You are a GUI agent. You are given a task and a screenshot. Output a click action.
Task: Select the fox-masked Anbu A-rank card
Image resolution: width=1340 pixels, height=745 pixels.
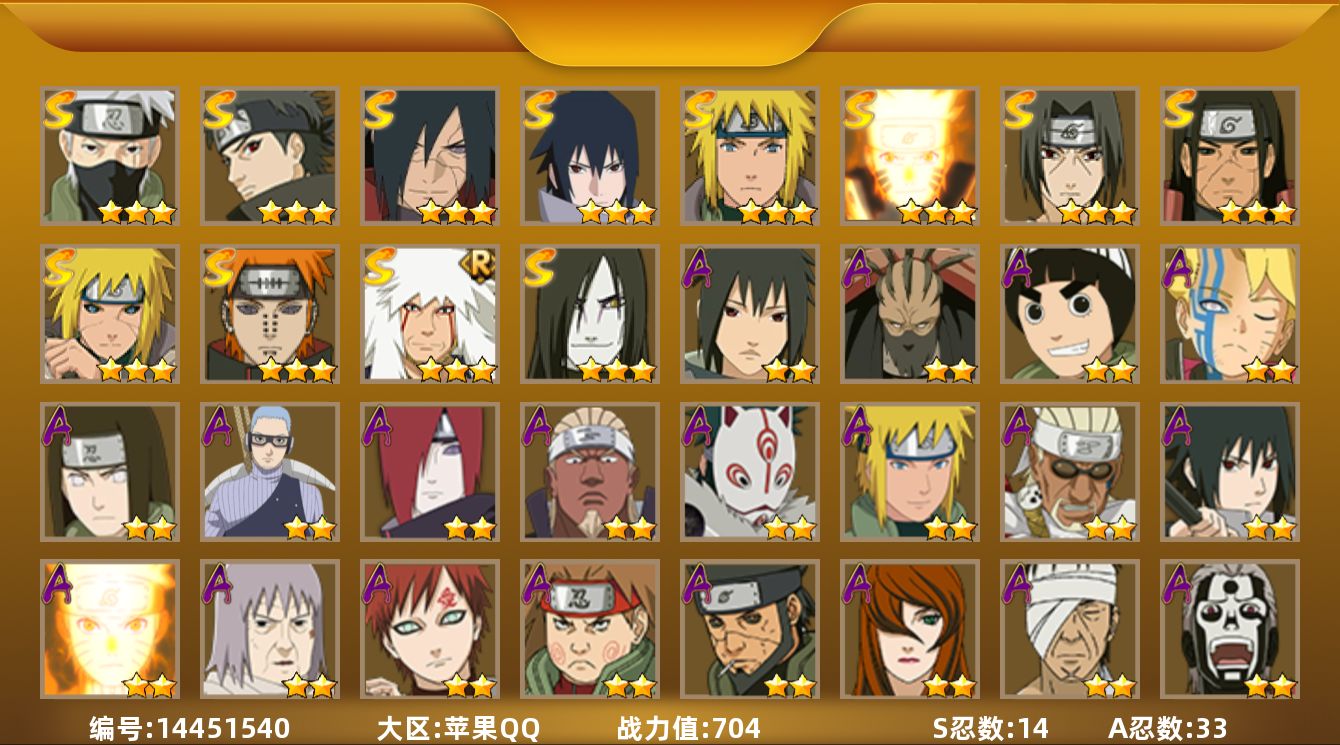coord(750,472)
